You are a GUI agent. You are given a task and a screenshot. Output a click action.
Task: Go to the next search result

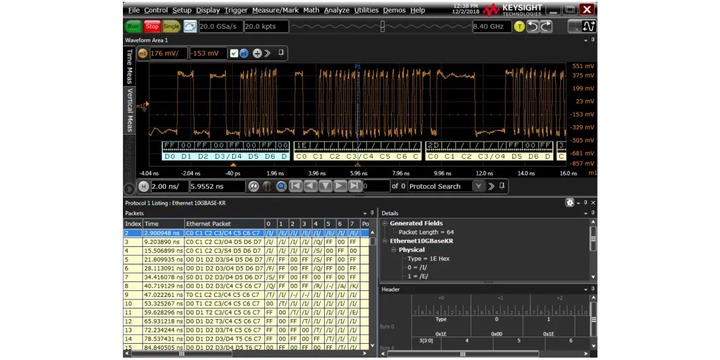[340, 186]
